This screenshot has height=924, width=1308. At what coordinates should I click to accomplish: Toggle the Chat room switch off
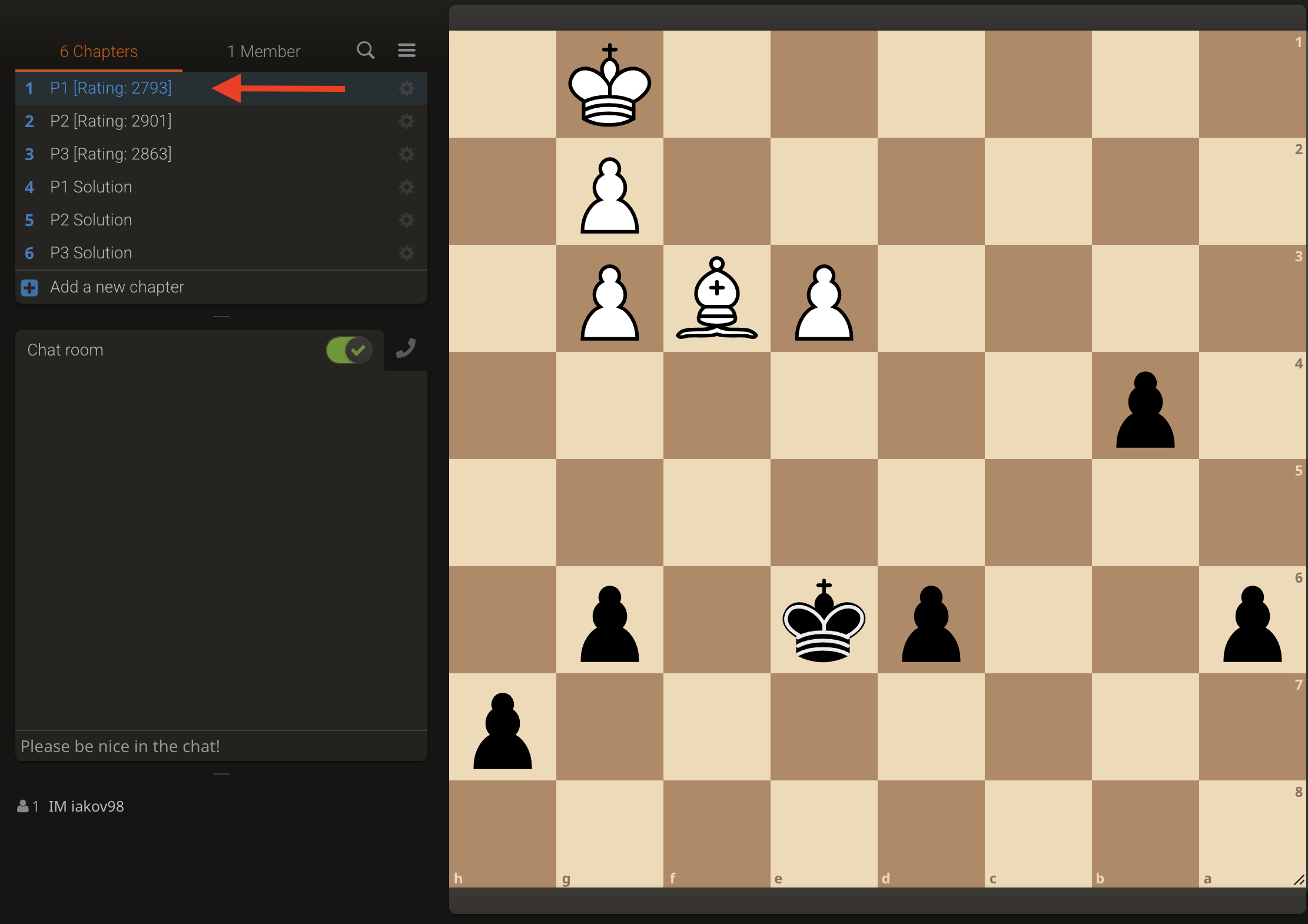click(349, 350)
